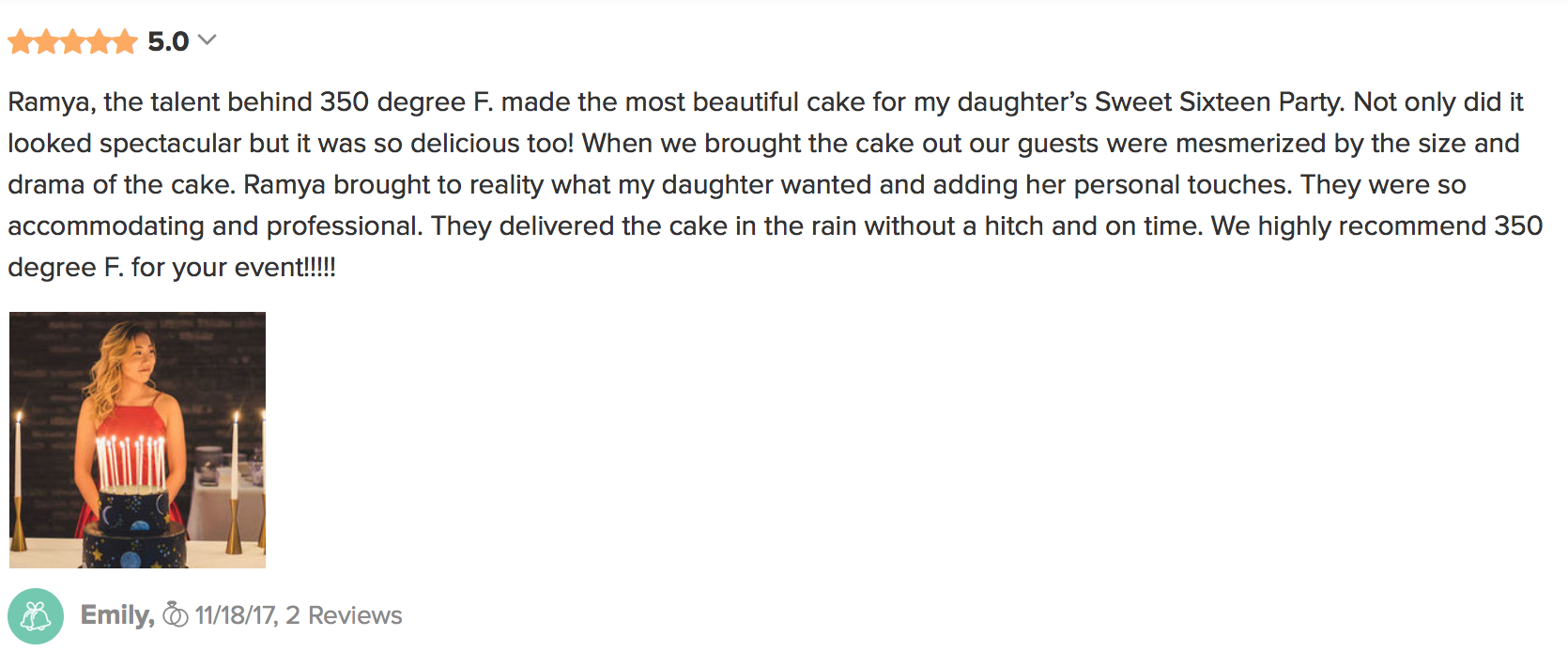
Task: Click the review date 11/18/17
Action: [237, 615]
